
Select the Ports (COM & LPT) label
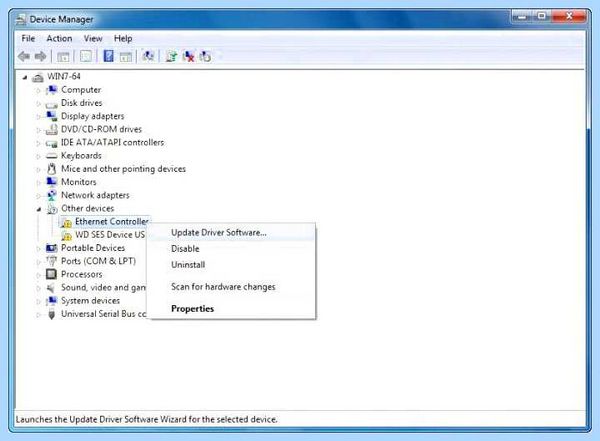pos(99,261)
